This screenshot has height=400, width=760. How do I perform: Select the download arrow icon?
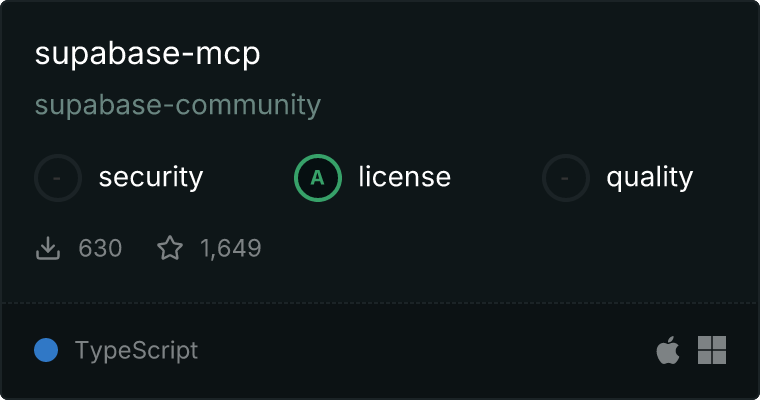point(48,248)
